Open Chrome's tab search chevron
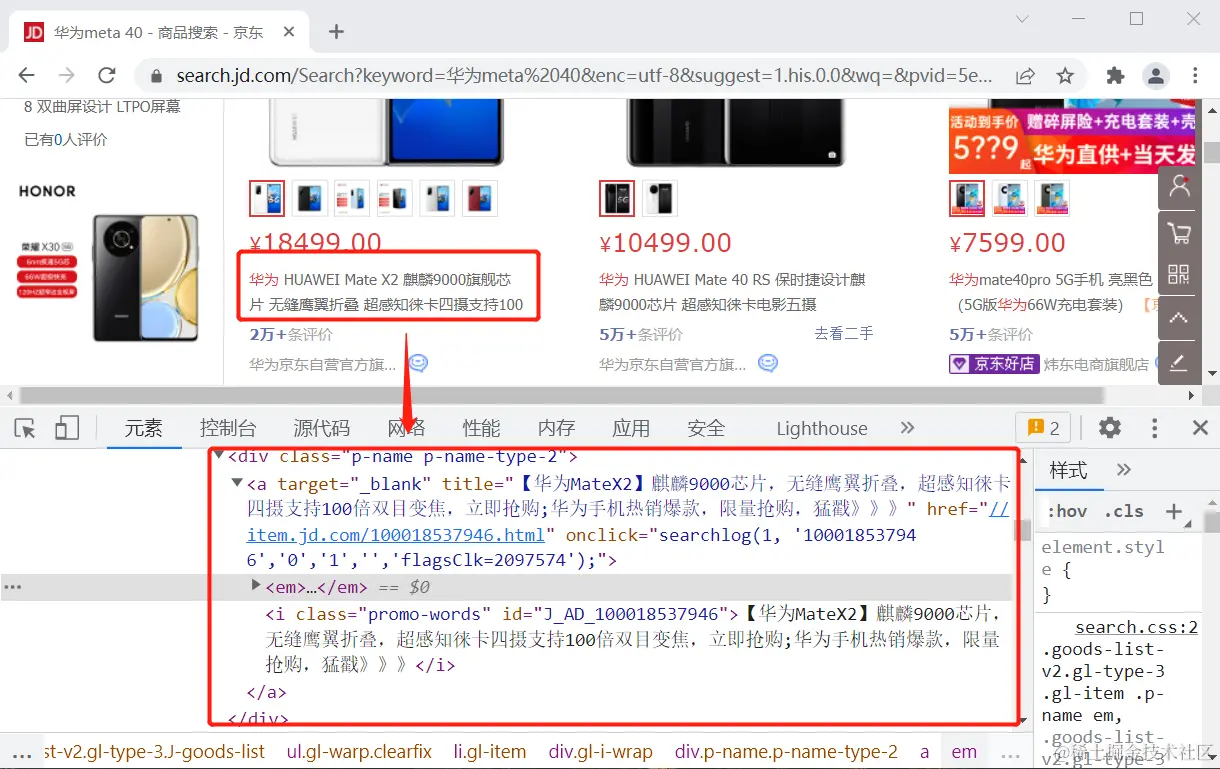The height and width of the screenshot is (769, 1220). pyautogui.click(x=1022, y=19)
